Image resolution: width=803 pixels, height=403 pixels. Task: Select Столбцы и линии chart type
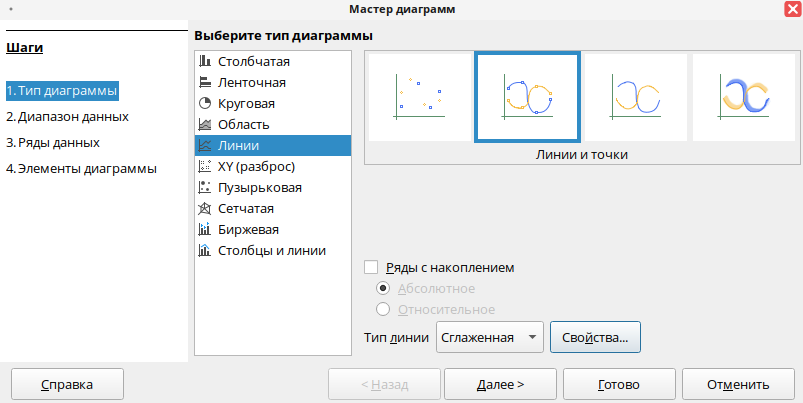coord(271,251)
